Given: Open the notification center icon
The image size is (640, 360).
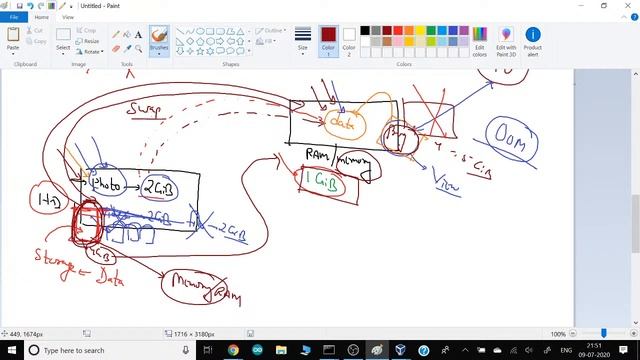Looking at the screenshot, I should click(x=623, y=350).
